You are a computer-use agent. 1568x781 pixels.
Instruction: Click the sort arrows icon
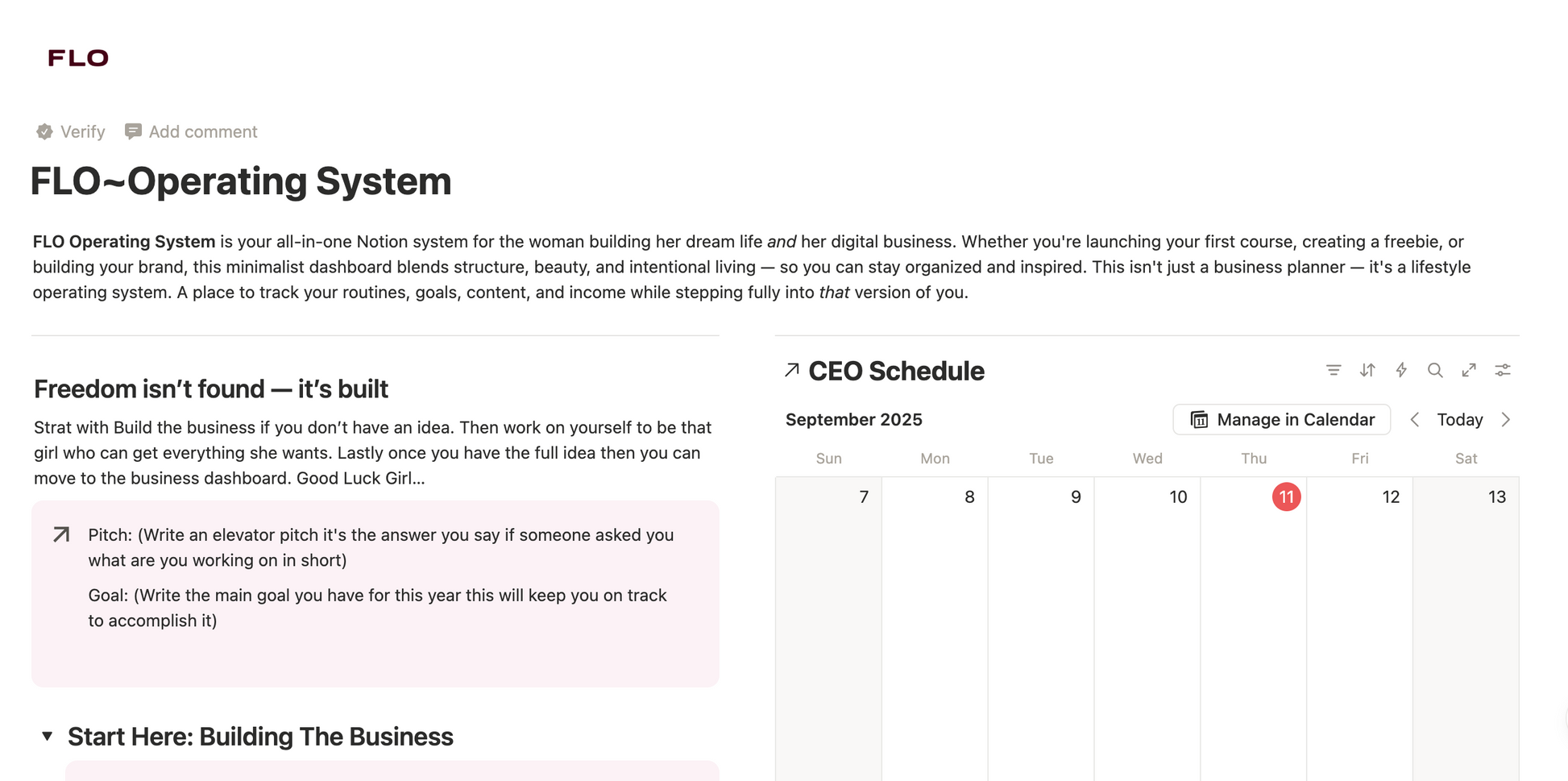coord(1367,370)
